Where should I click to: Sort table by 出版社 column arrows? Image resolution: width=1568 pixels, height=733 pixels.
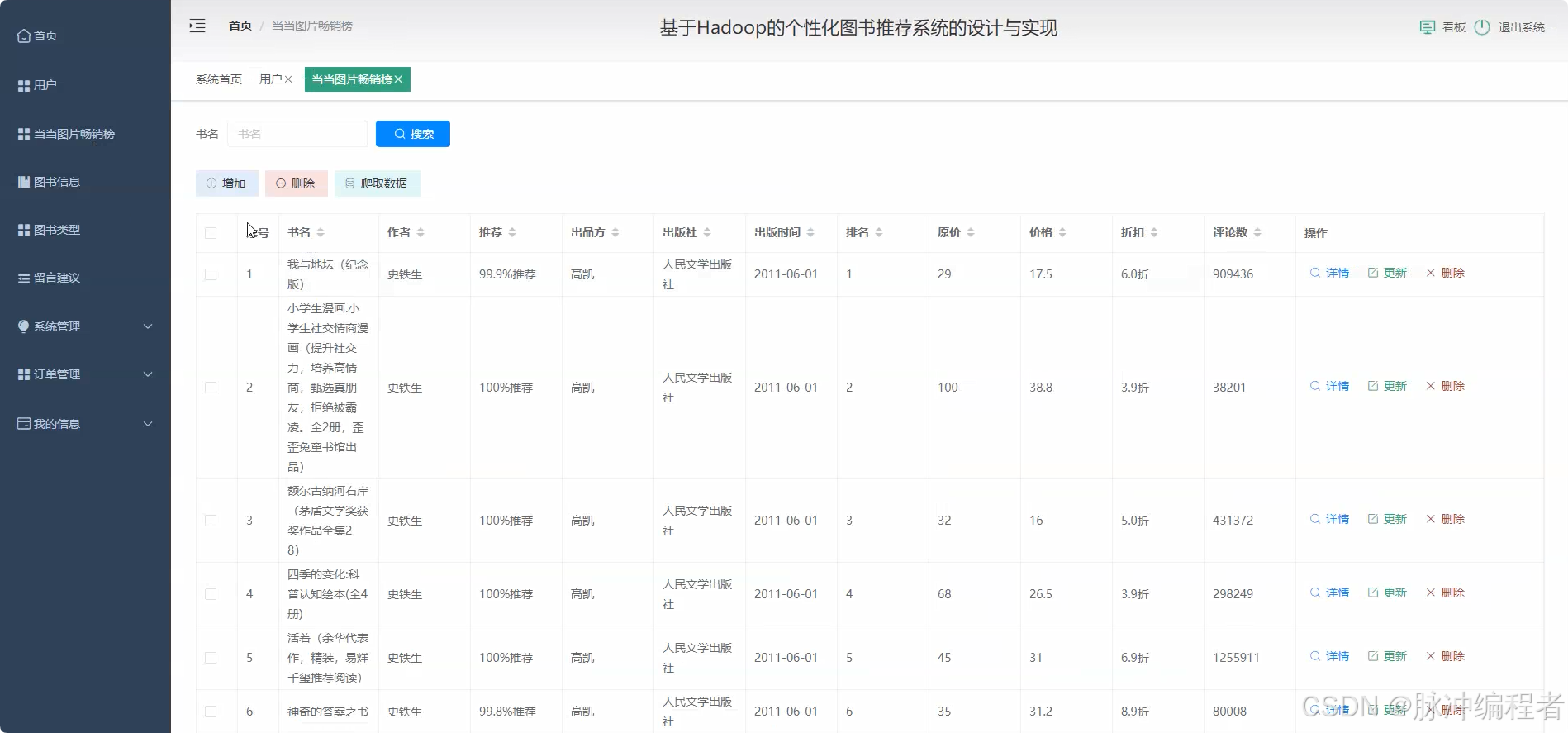(x=707, y=233)
